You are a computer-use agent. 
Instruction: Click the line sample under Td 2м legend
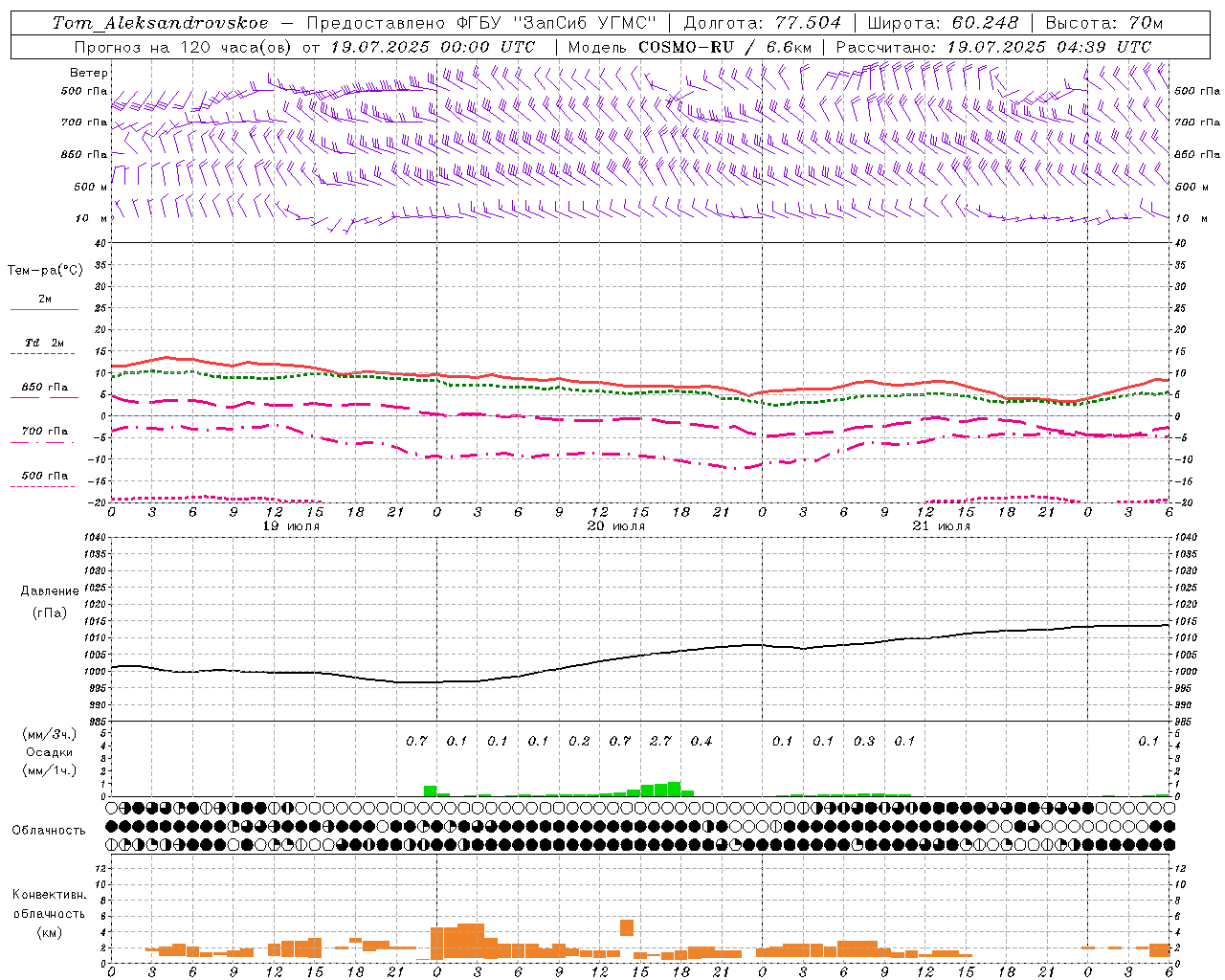pyautogui.click(x=43, y=354)
